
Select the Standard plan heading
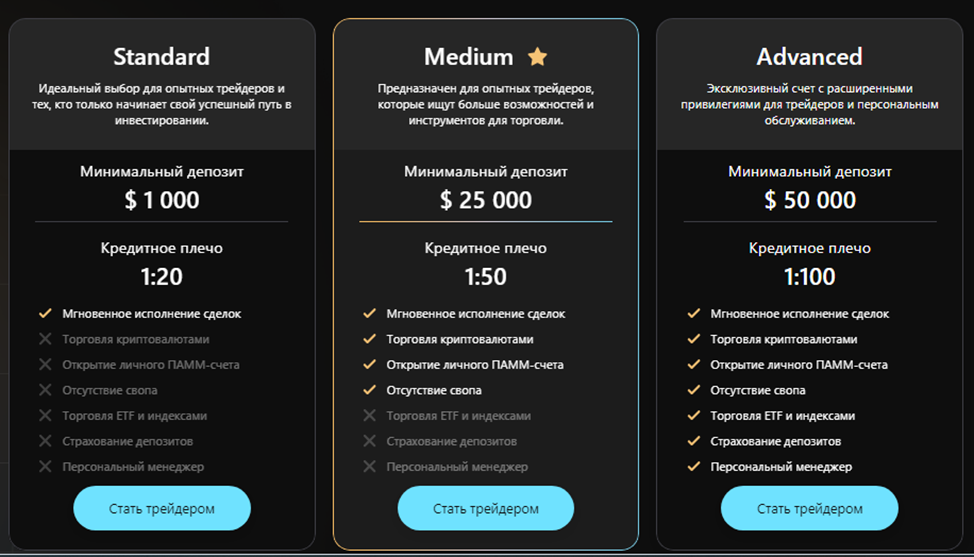click(161, 57)
